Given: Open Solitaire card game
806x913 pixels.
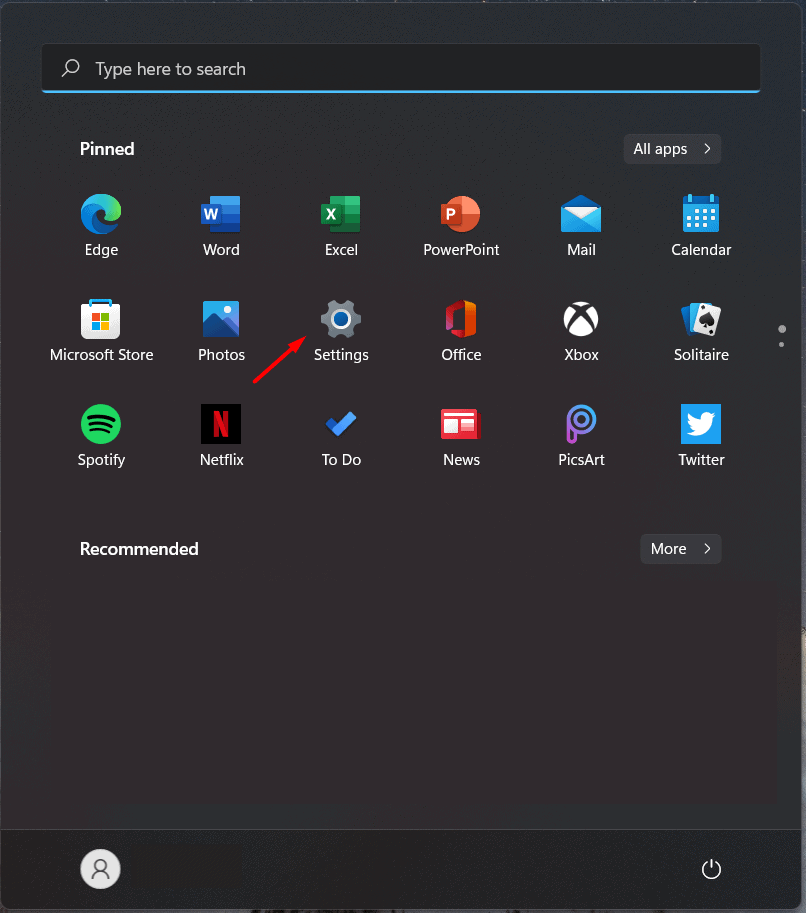Looking at the screenshot, I should click(x=701, y=320).
